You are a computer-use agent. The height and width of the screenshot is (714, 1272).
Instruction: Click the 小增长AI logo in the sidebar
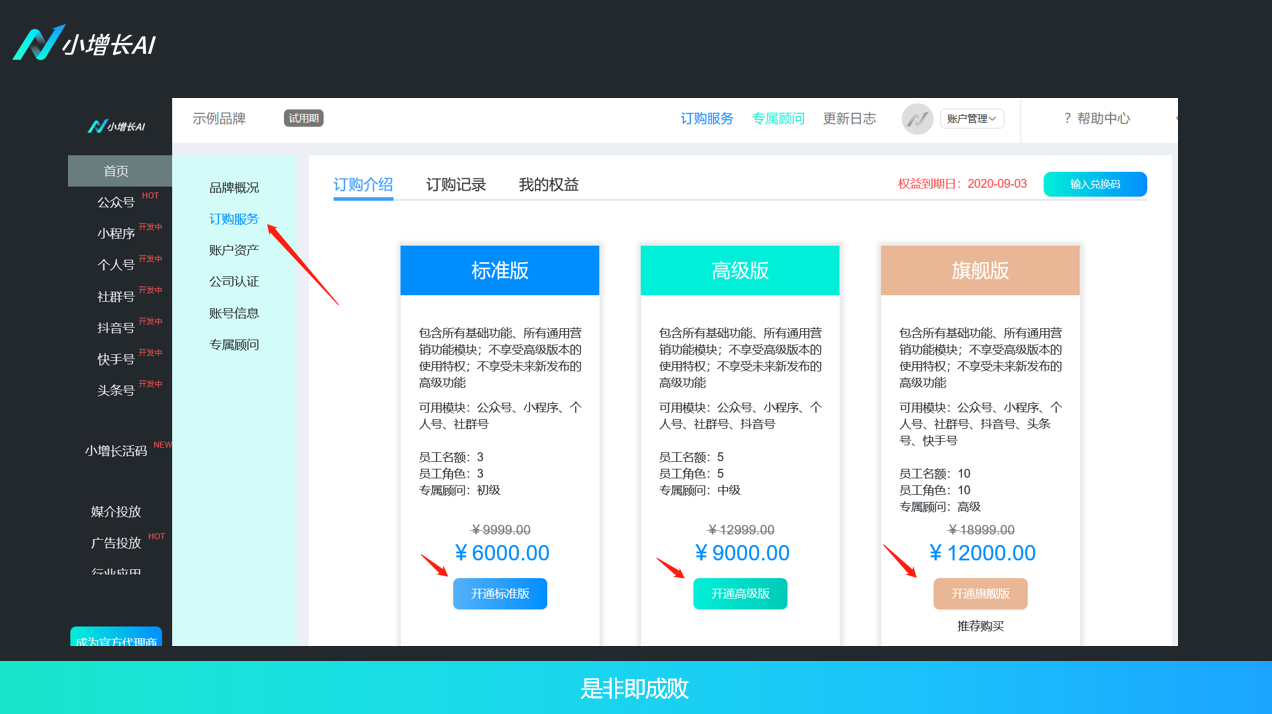(117, 126)
